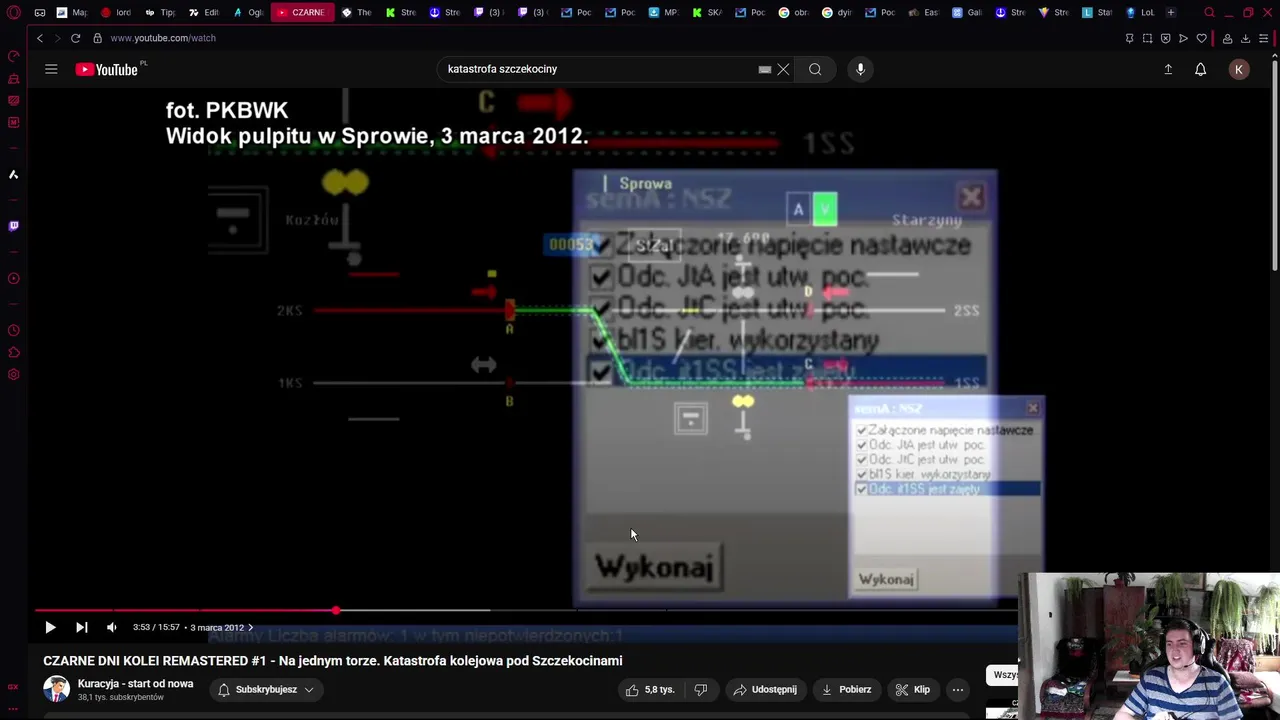View site security lock info
The height and width of the screenshot is (720, 1280).
(97, 38)
